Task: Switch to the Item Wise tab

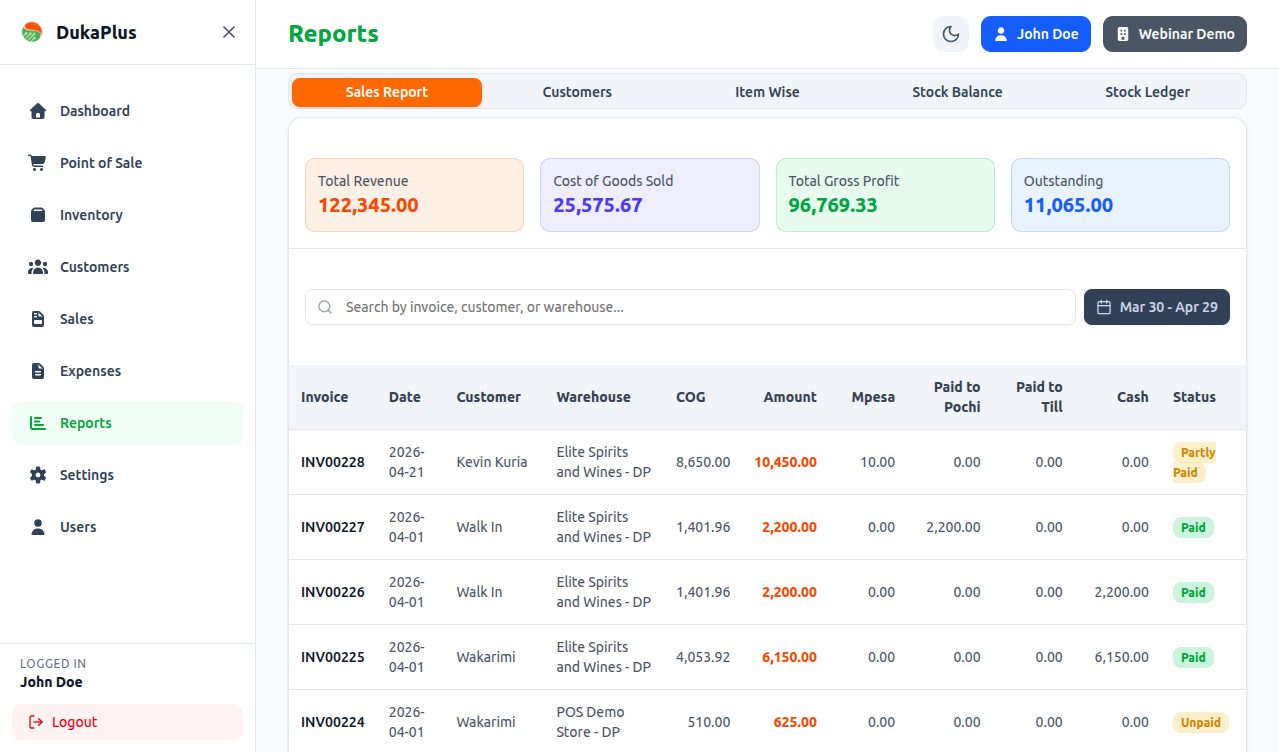Action: [767, 92]
